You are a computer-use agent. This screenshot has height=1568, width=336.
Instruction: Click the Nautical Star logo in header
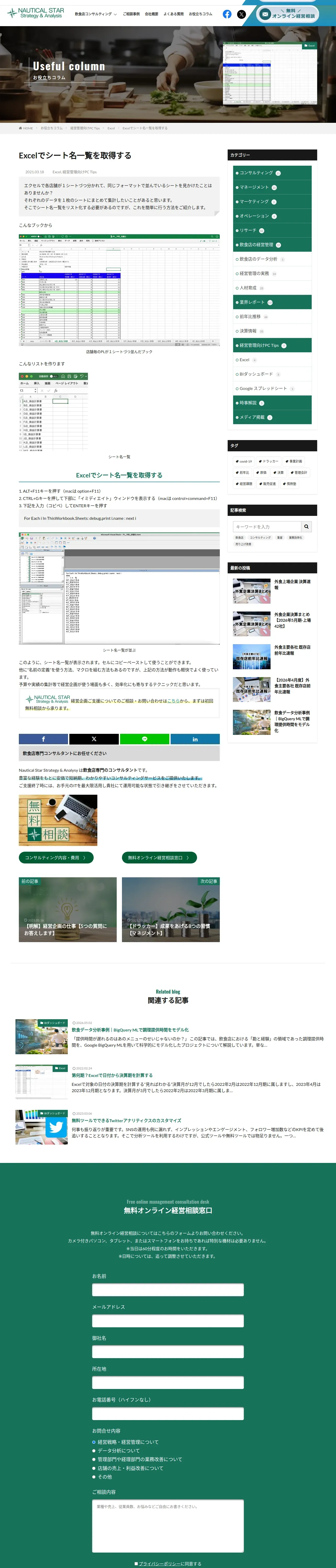tap(36, 13)
